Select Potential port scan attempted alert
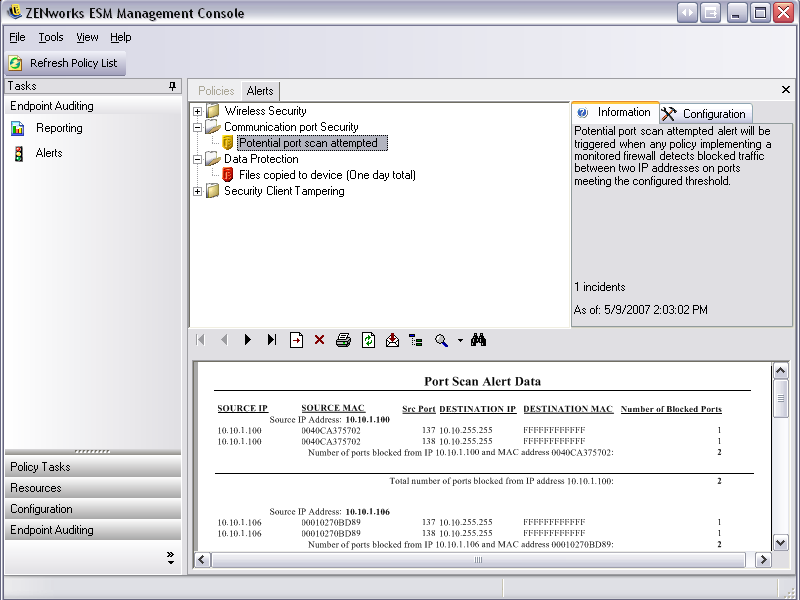800x600 pixels. [312, 143]
